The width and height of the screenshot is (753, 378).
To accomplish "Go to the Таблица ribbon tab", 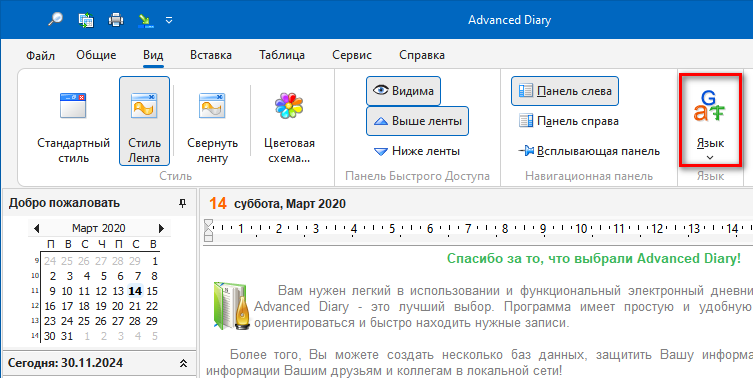I will tap(282, 55).
